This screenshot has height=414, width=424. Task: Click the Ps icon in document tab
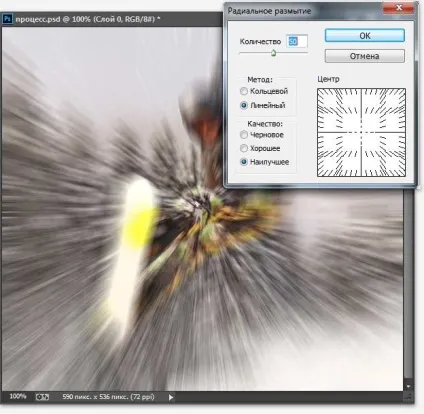7,19
